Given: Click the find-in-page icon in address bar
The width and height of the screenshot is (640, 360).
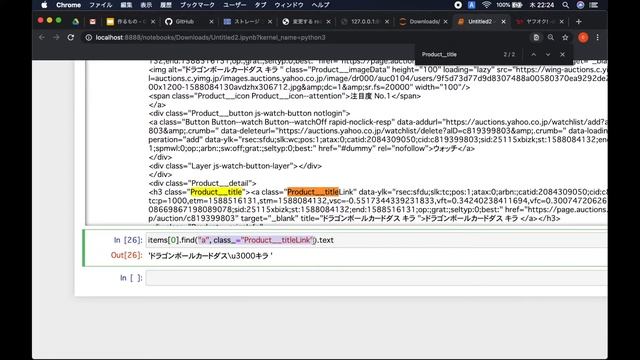Looking at the screenshot, I should (x=536, y=37).
